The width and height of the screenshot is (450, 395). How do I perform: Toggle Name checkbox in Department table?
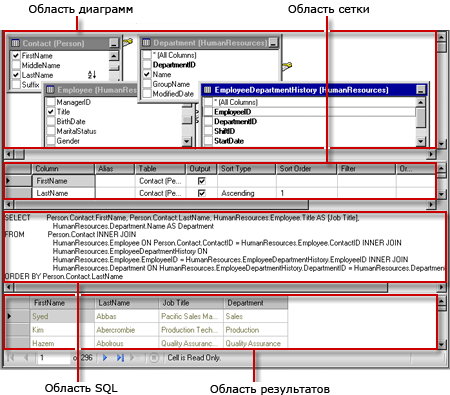[x=147, y=74]
